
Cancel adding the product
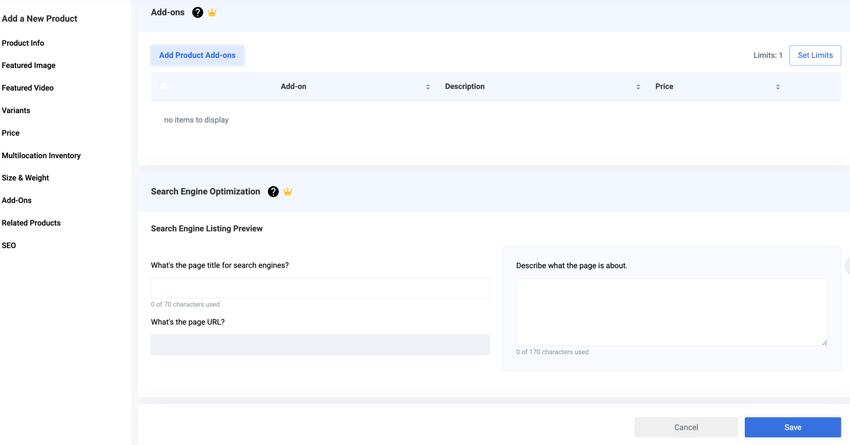(686, 427)
